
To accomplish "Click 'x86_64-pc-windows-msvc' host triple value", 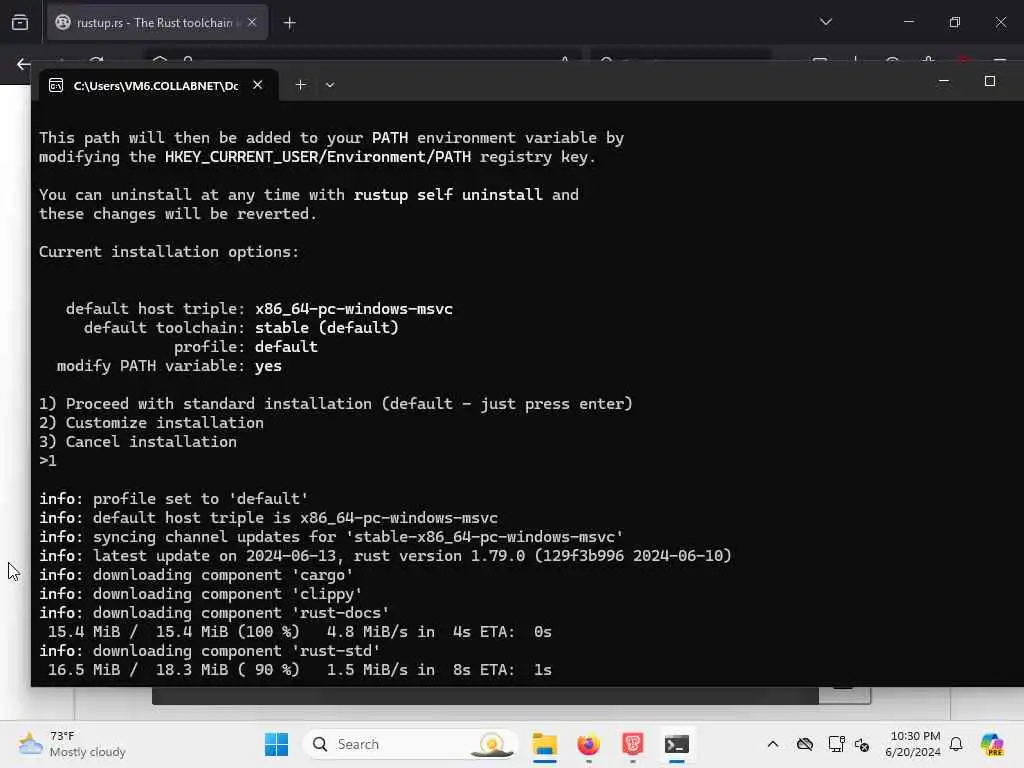I will click(x=354, y=309).
